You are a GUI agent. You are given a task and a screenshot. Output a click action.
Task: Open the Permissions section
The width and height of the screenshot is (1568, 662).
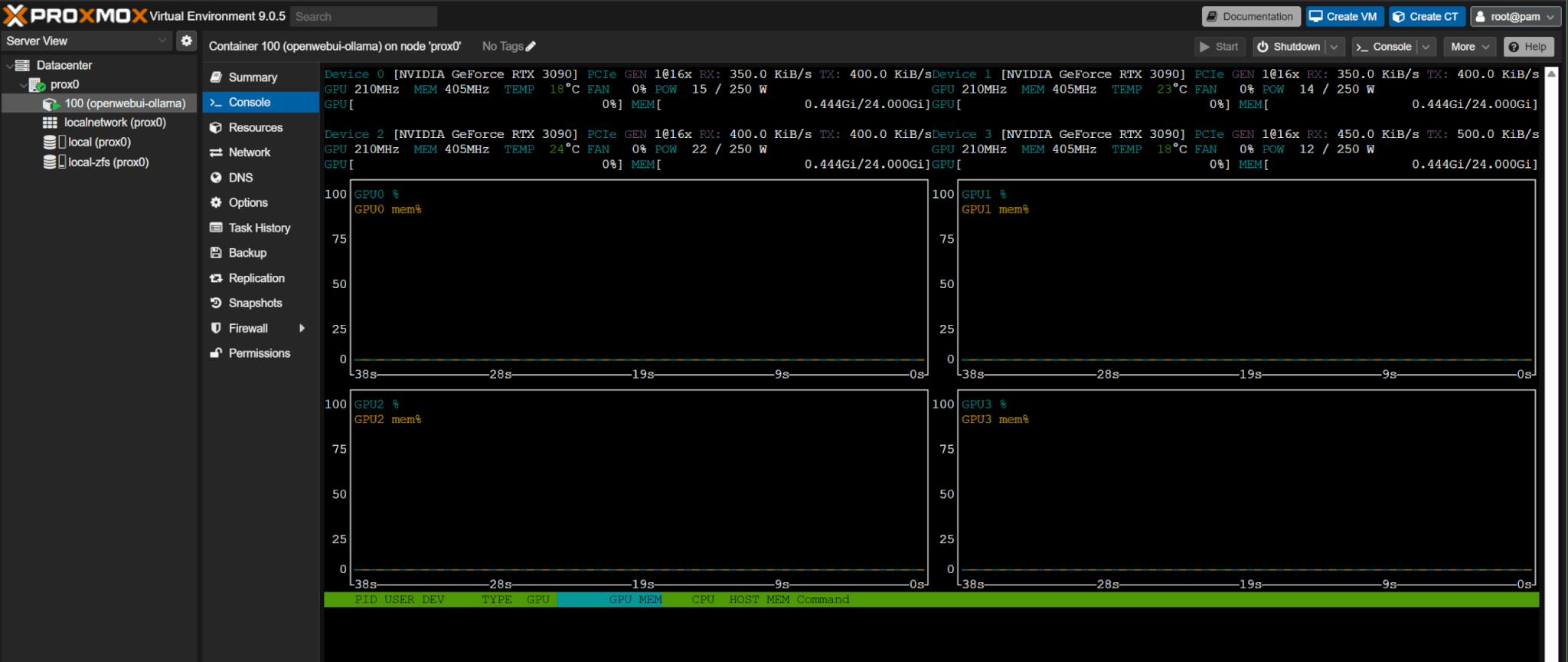(x=259, y=353)
